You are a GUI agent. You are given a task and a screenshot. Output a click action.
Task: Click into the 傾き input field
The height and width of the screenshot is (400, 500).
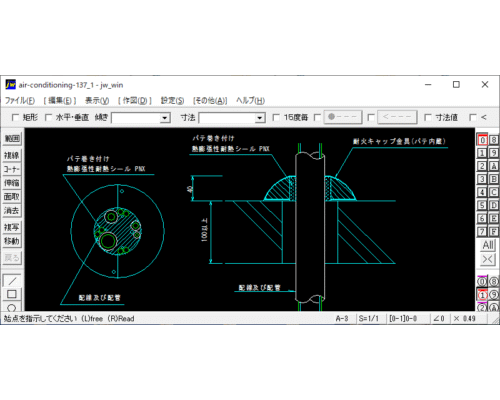136,118
